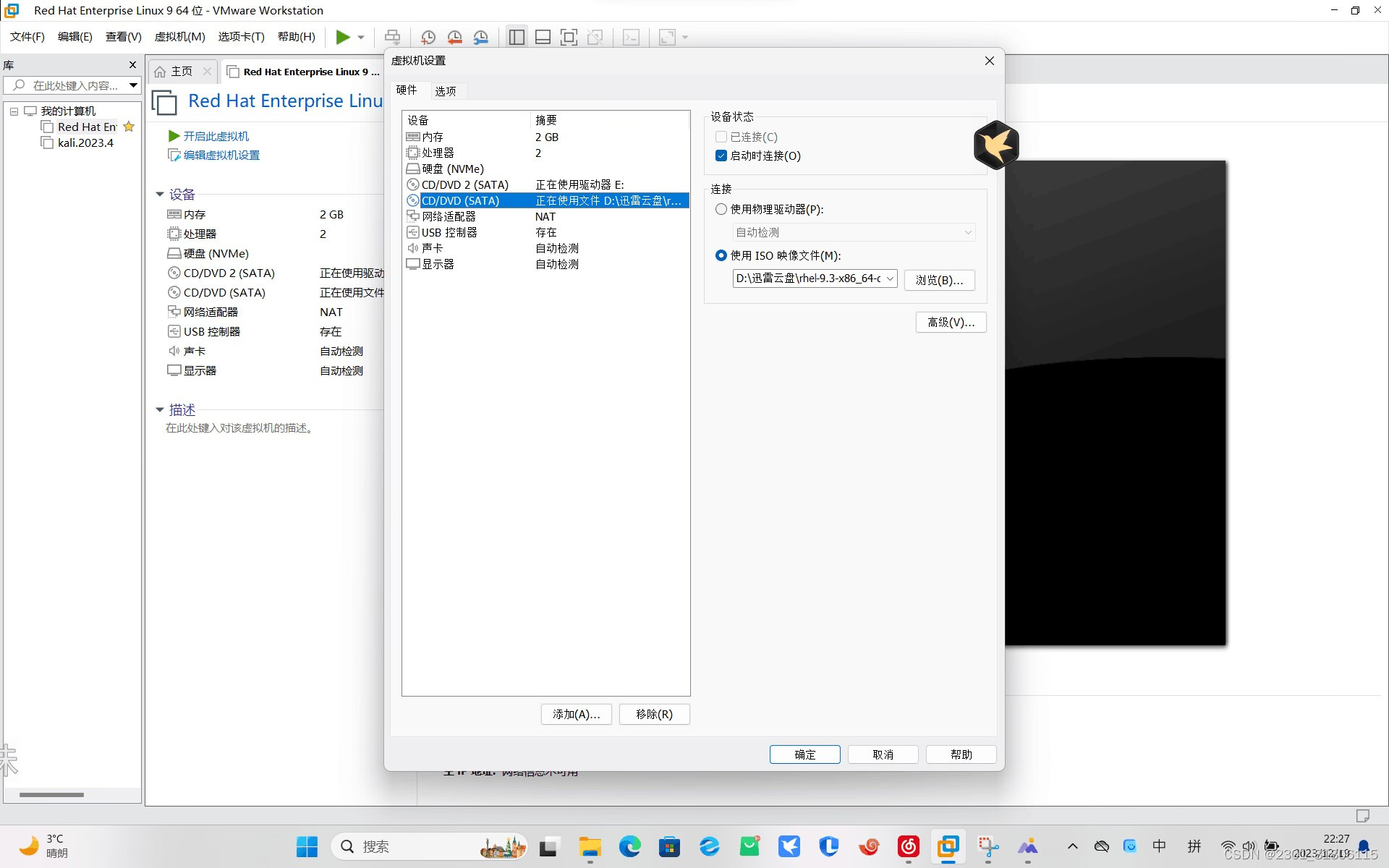Click the 高级(V)... button
The height and width of the screenshot is (868, 1389).
[x=951, y=322]
